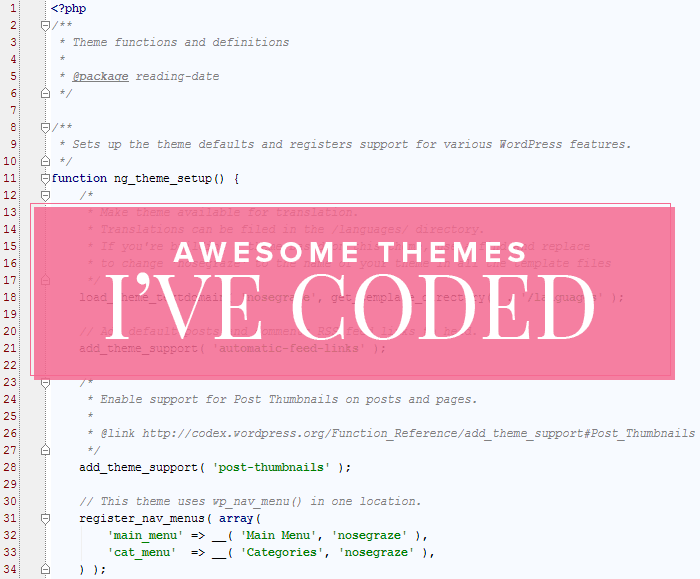
Task: Click line number 28 in the gutter
Action: pos(10,467)
